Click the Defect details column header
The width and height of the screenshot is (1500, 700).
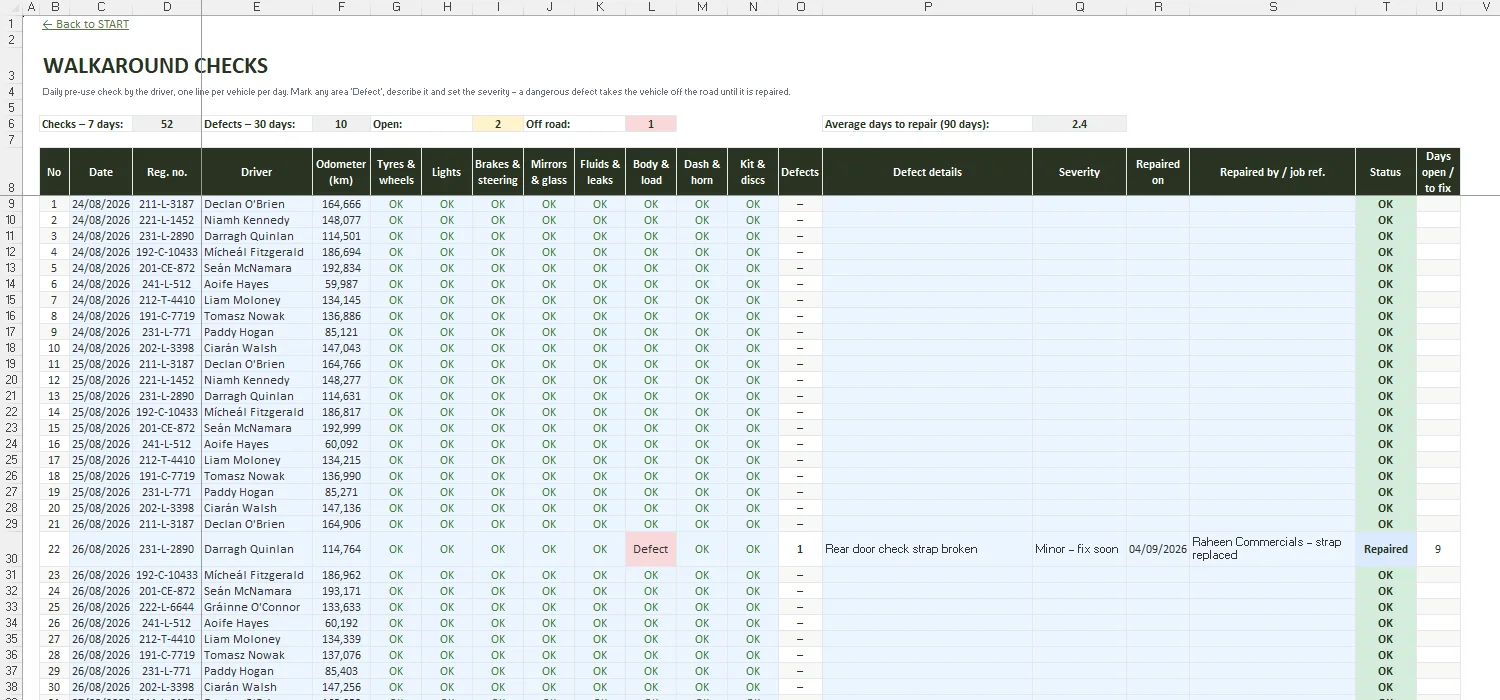pos(927,172)
